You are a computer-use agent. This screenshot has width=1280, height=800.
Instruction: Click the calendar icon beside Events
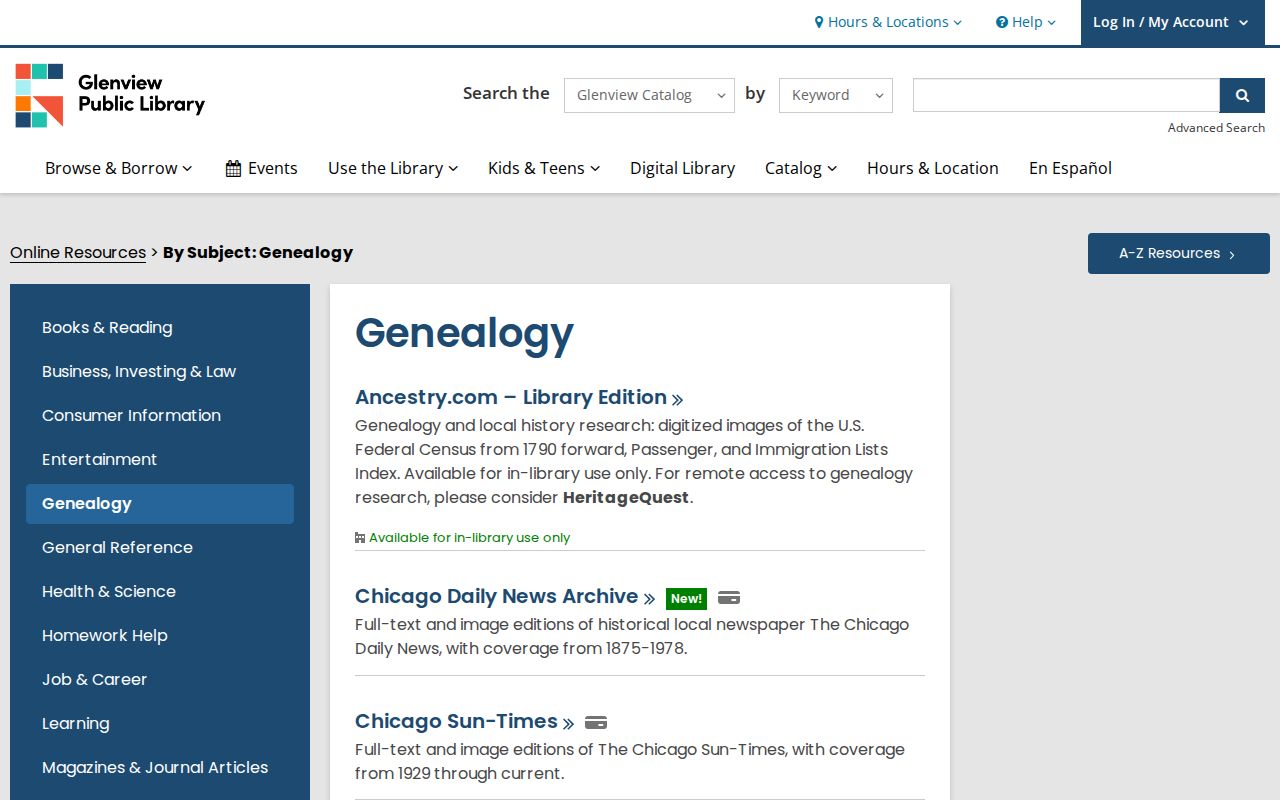pyautogui.click(x=233, y=168)
